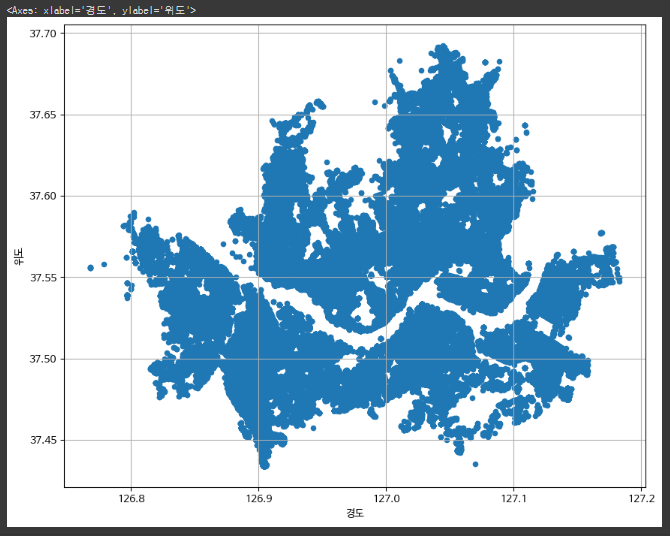
Task: Click the 126.9 x-axis tick label
Action: [259, 498]
